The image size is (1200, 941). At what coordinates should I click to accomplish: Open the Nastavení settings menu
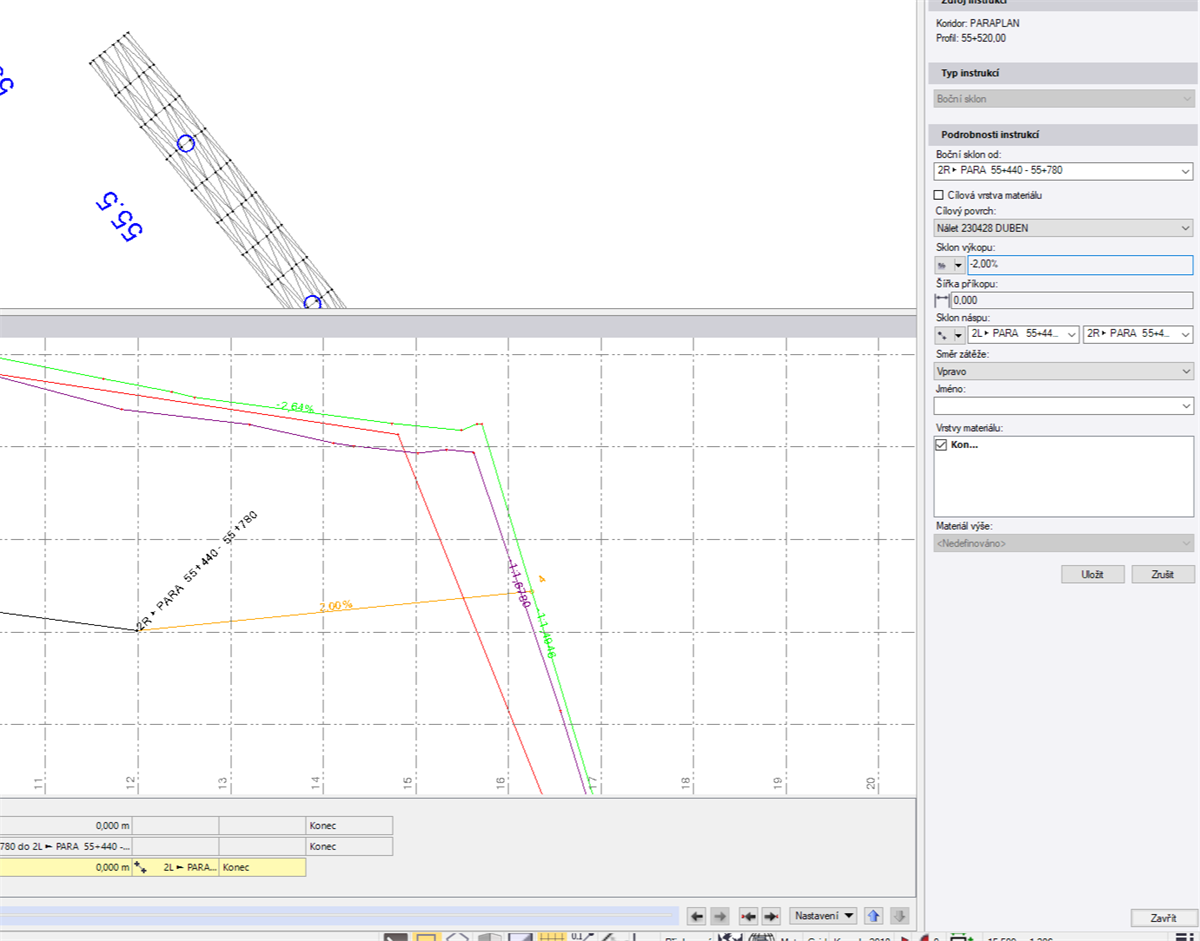(x=824, y=916)
